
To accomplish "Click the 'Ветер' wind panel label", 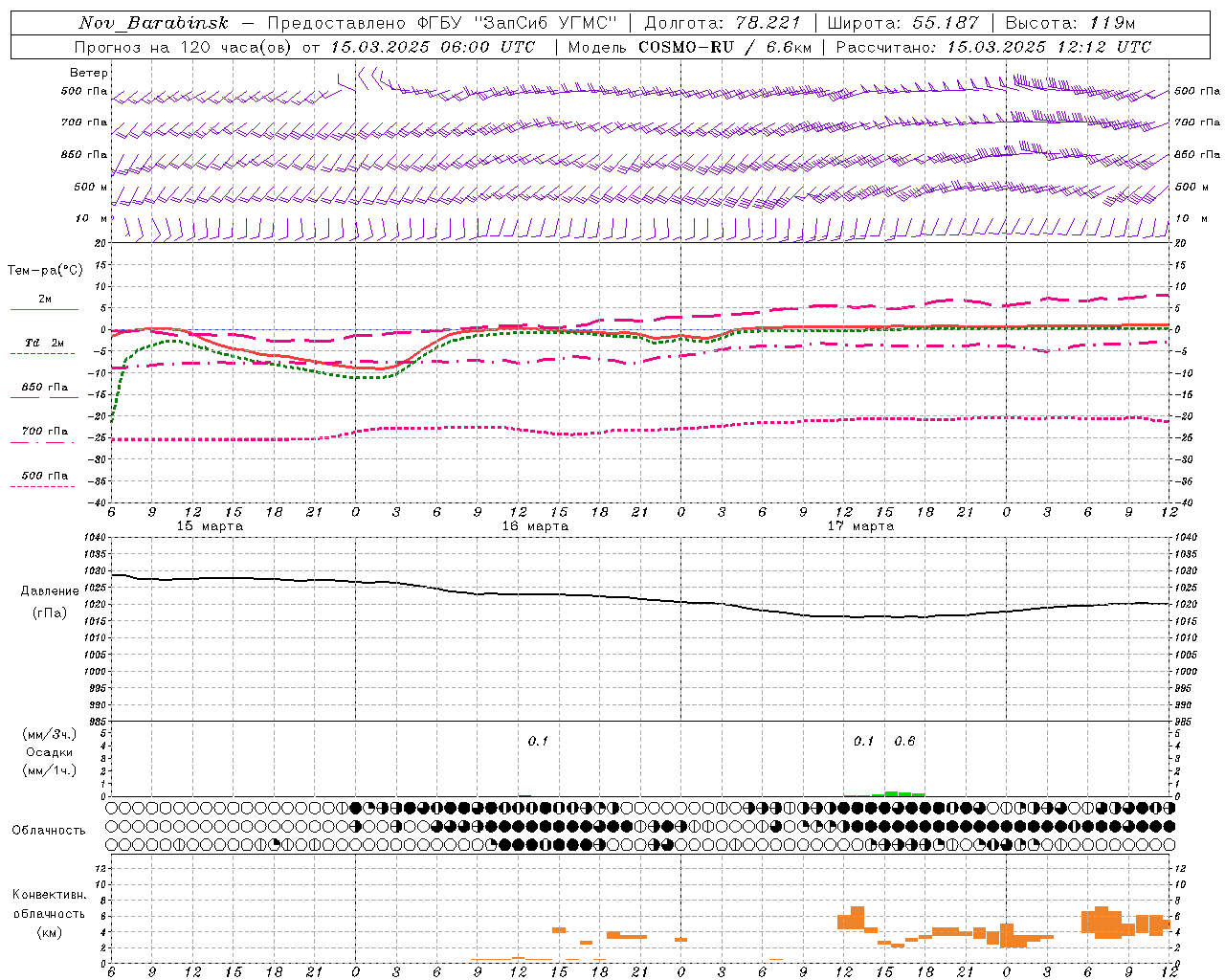I will pos(89,73).
